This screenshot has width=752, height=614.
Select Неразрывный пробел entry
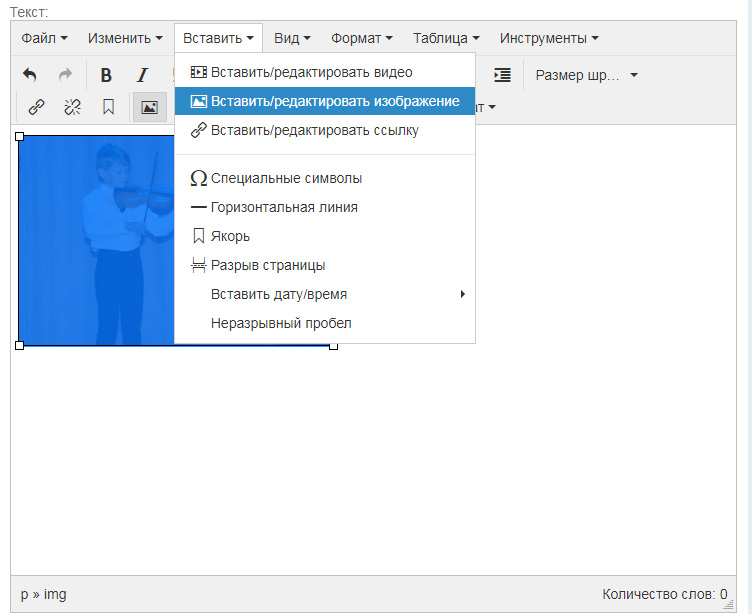click(325, 323)
